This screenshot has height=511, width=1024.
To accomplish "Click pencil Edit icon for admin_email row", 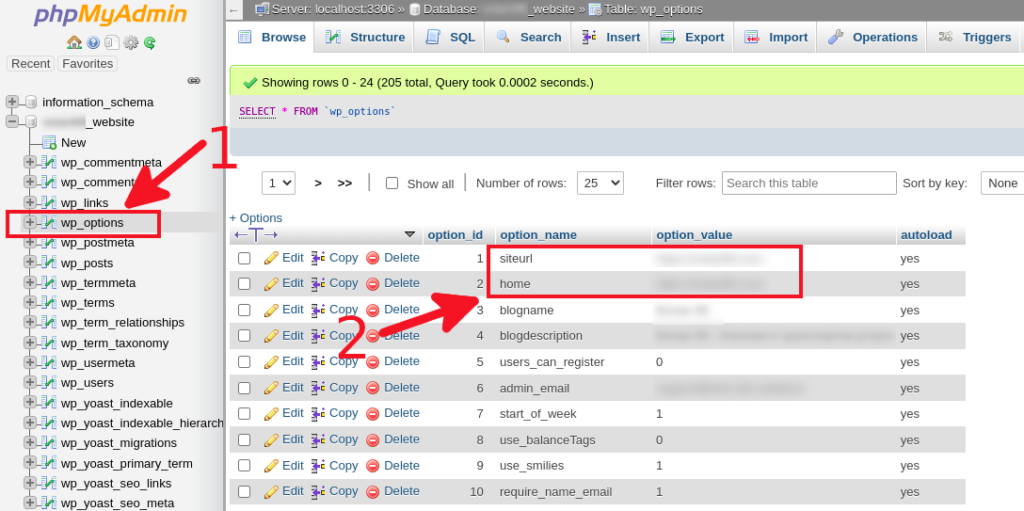I will point(271,387).
